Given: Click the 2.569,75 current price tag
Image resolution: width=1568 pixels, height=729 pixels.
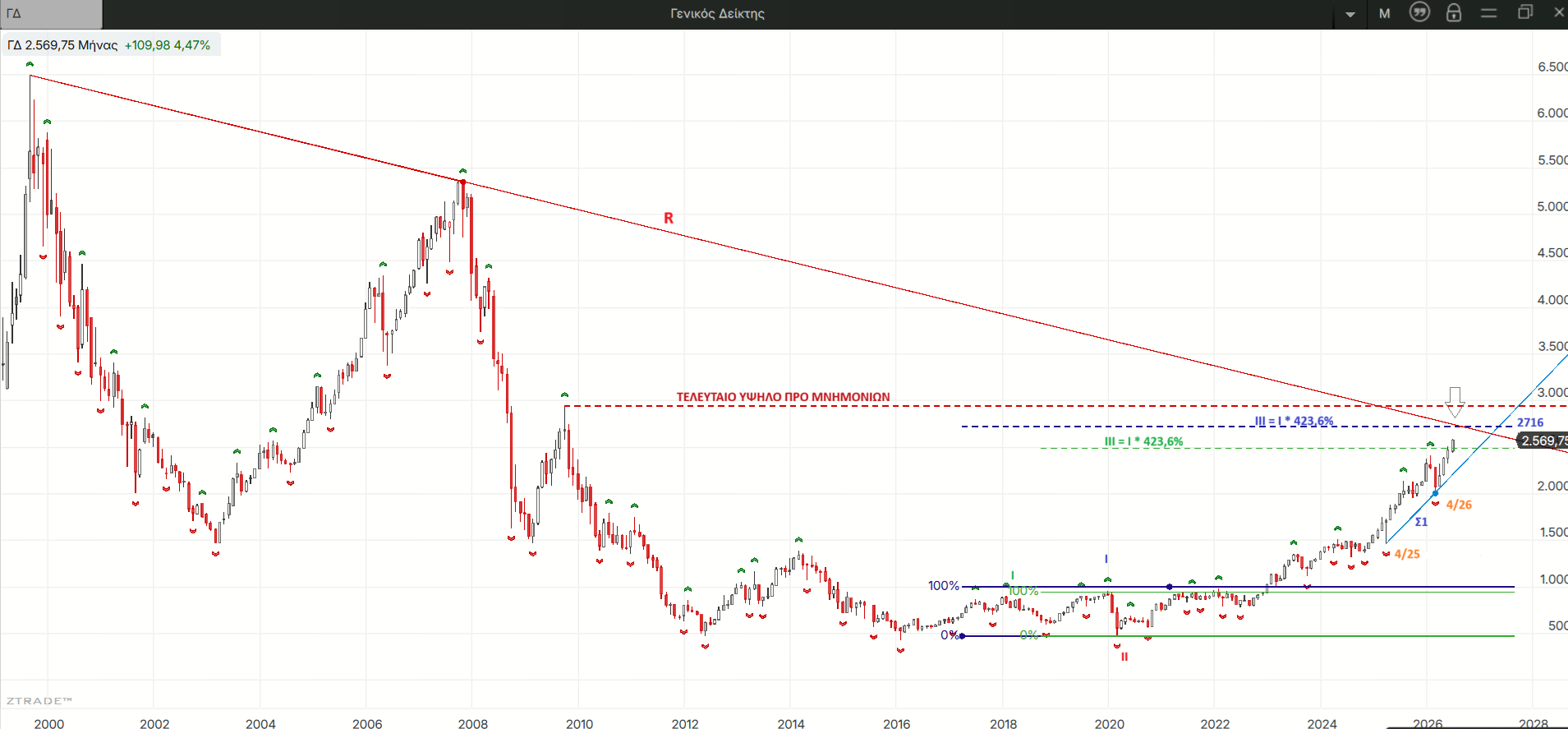Looking at the screenshot, I should (x=1542, y=441).
